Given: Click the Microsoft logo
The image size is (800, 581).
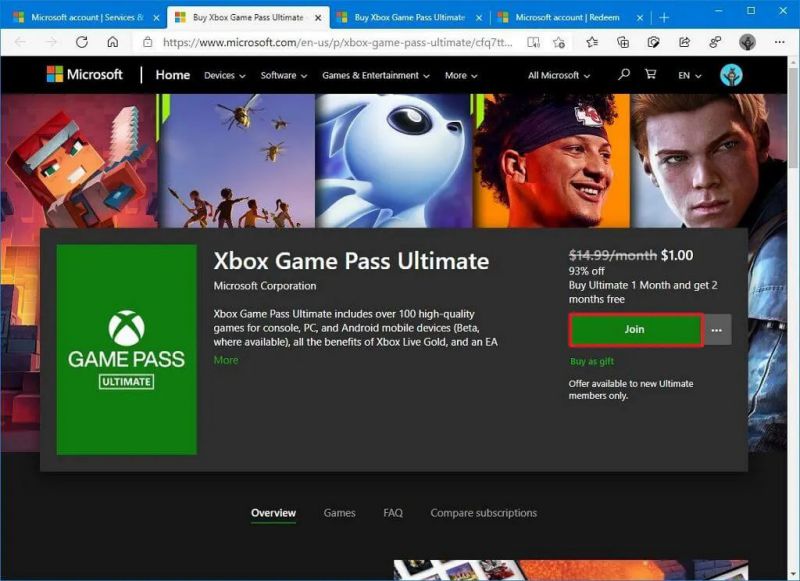Looking at the screenshot, I should pos(85,74).
